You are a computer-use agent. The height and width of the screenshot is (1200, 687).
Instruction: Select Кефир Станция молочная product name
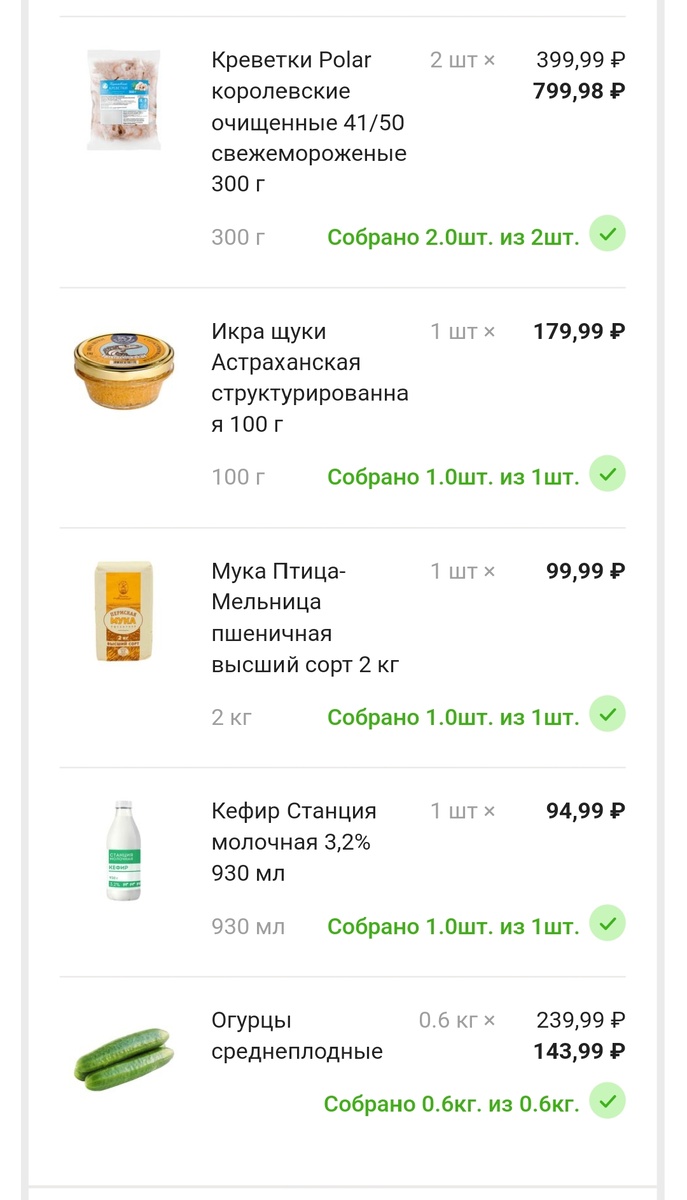coord(294,841)
